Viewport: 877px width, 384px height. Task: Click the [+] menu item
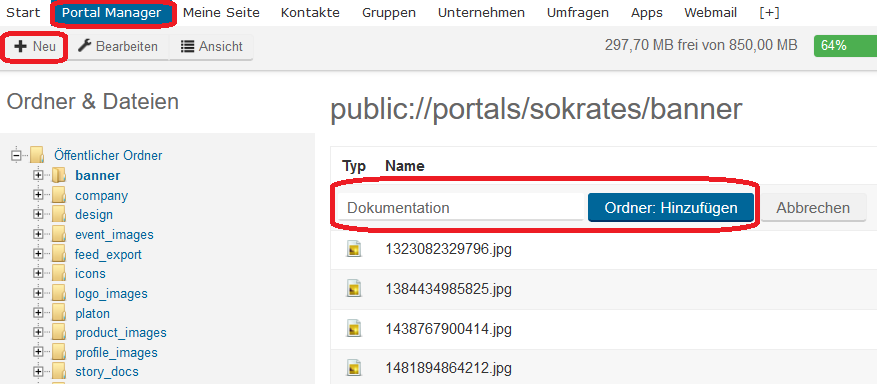coord(769,13)
